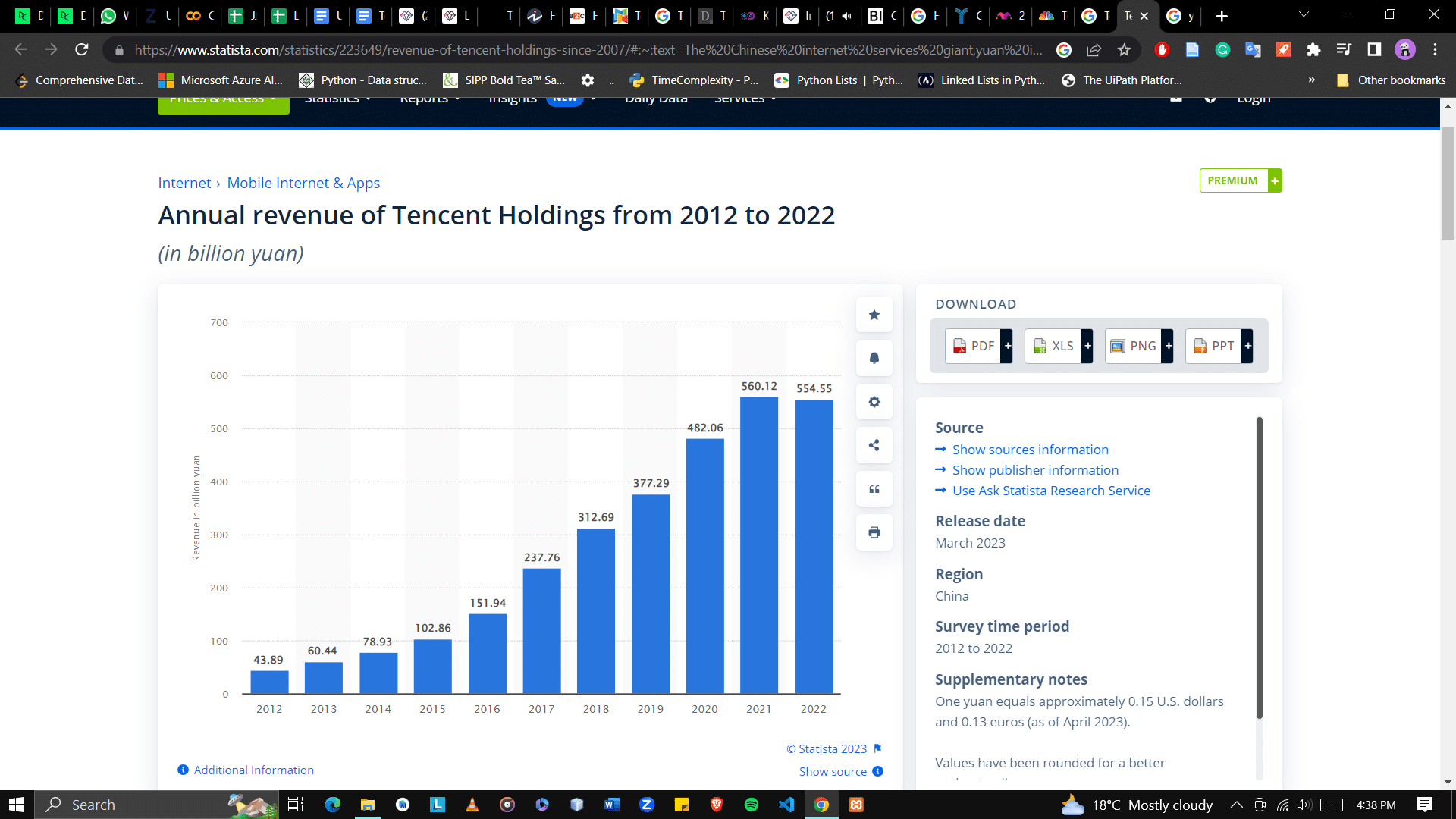Viewport: 1456px width, 819px height.
Task: Click the print icon beside chart
Action: pyautogui.click(x=874, y=532)
